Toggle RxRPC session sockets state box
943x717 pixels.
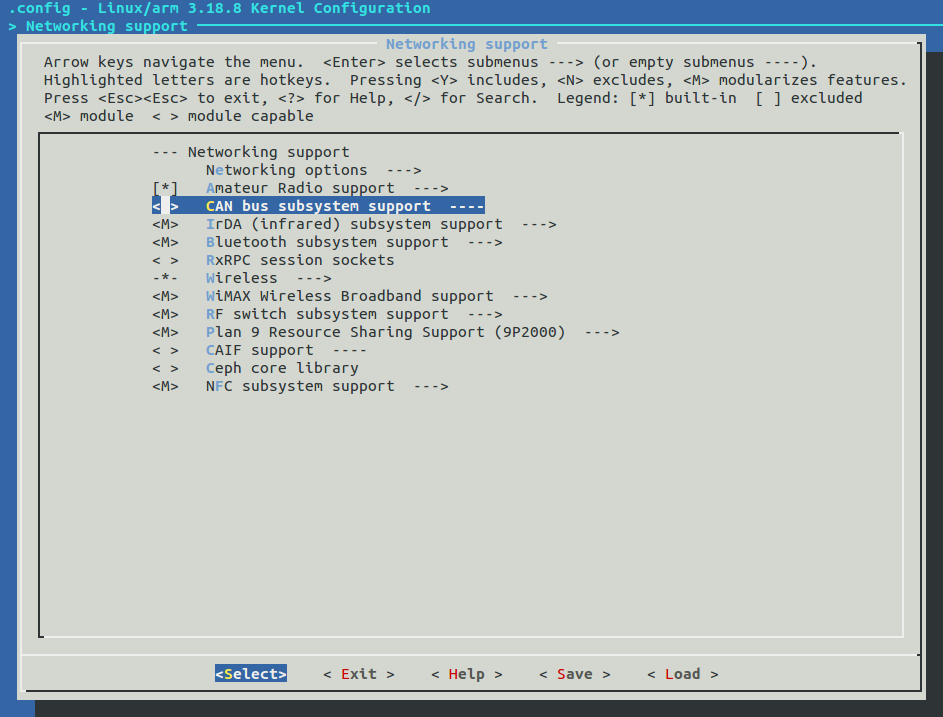pos(165,260)
